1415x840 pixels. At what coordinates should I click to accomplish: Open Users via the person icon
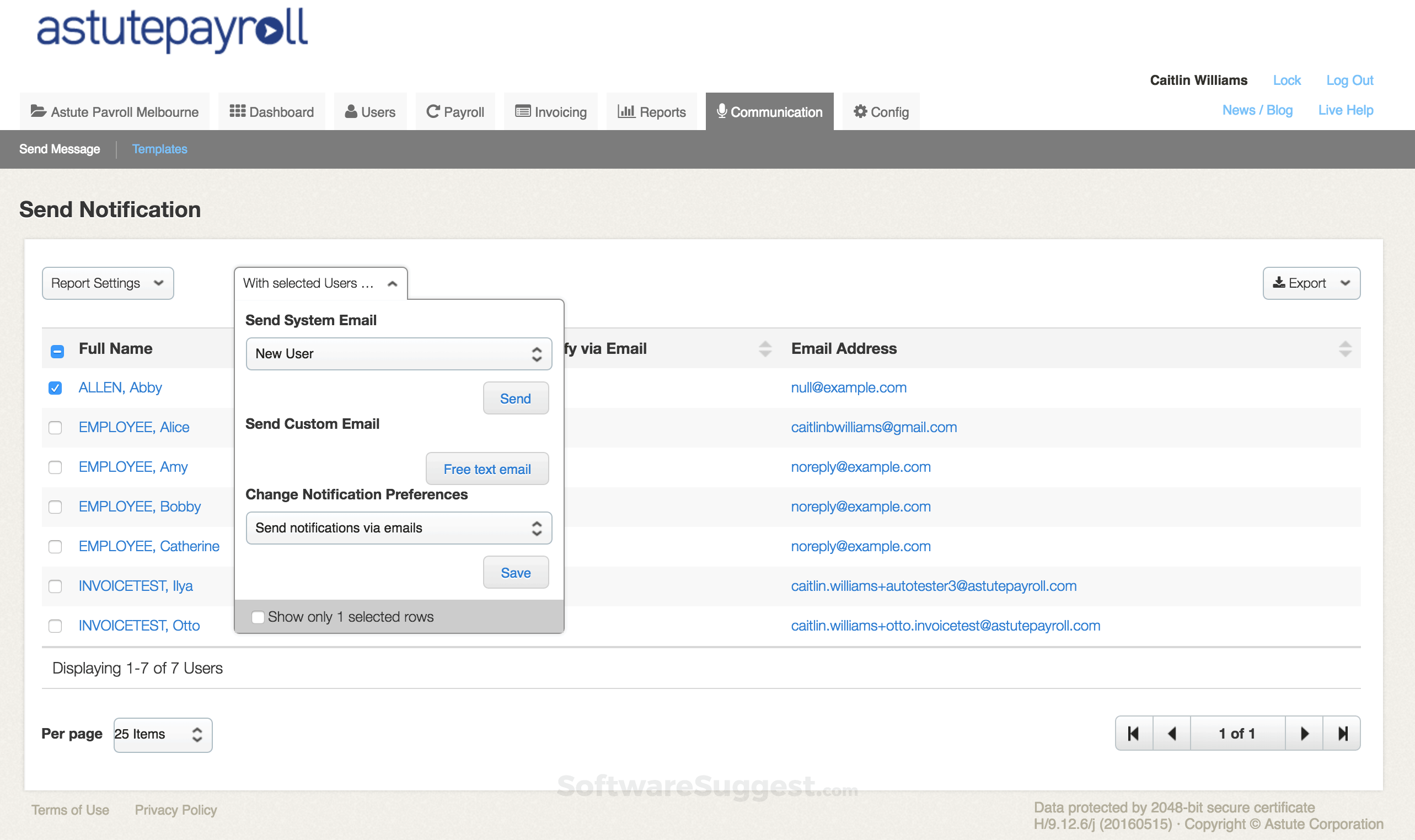[x=351, y=111]
